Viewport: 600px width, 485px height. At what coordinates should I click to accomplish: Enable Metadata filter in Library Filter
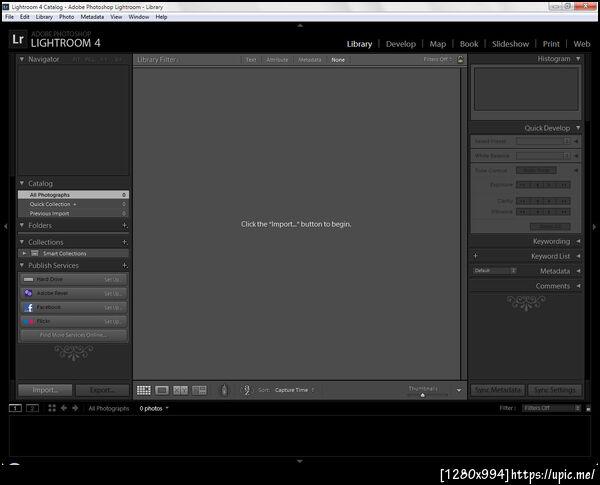click(310, 60)
